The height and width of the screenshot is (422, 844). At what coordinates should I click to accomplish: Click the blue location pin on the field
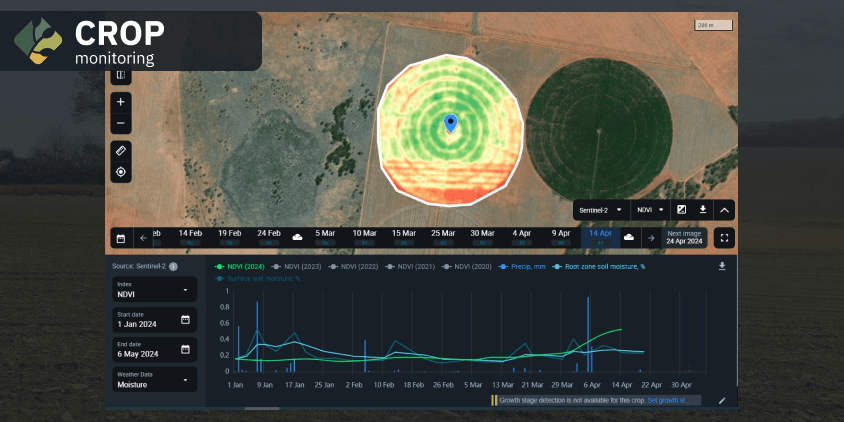click(x=450, y=124)
